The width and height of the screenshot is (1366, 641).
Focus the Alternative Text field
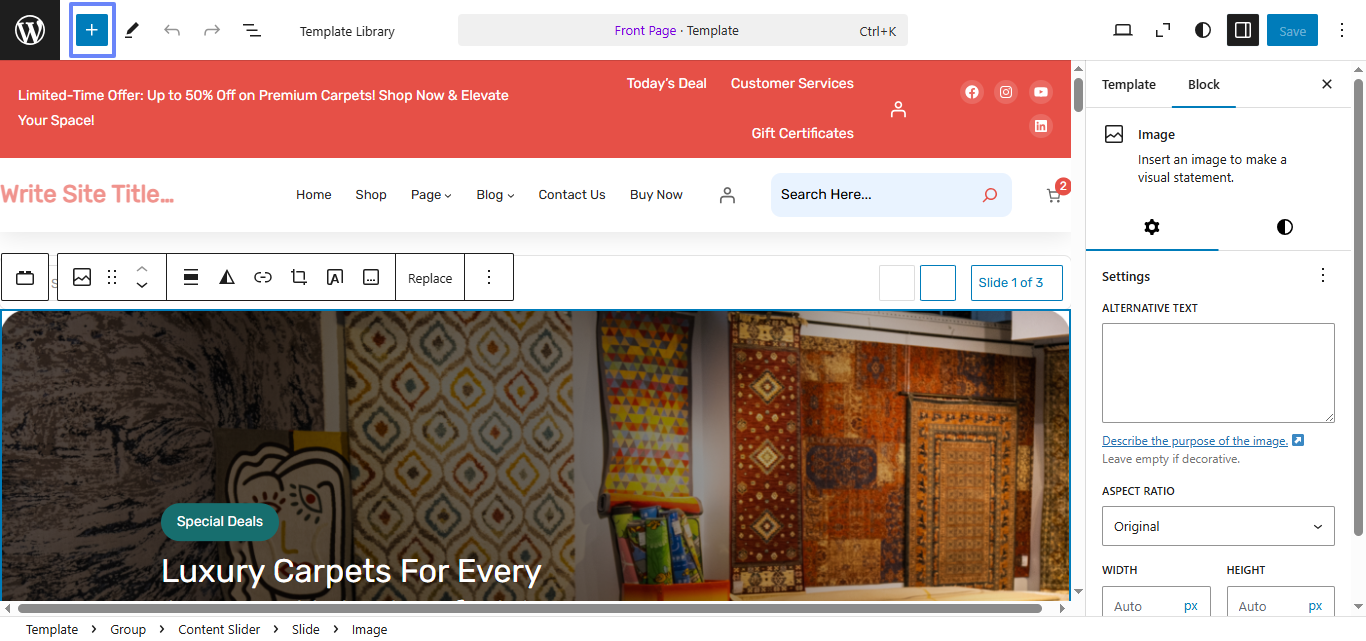[1218, 373]
